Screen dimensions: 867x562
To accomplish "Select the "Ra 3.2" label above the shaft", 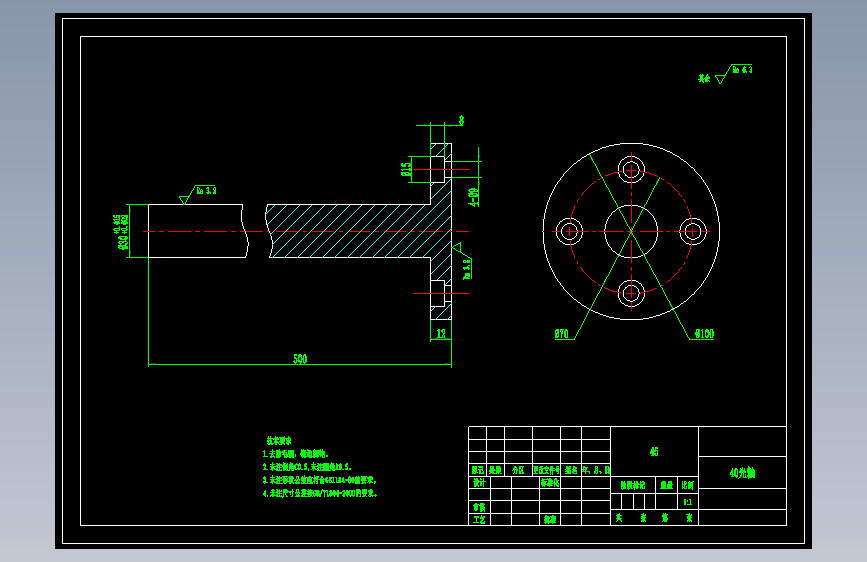I will tap(206, 190).
